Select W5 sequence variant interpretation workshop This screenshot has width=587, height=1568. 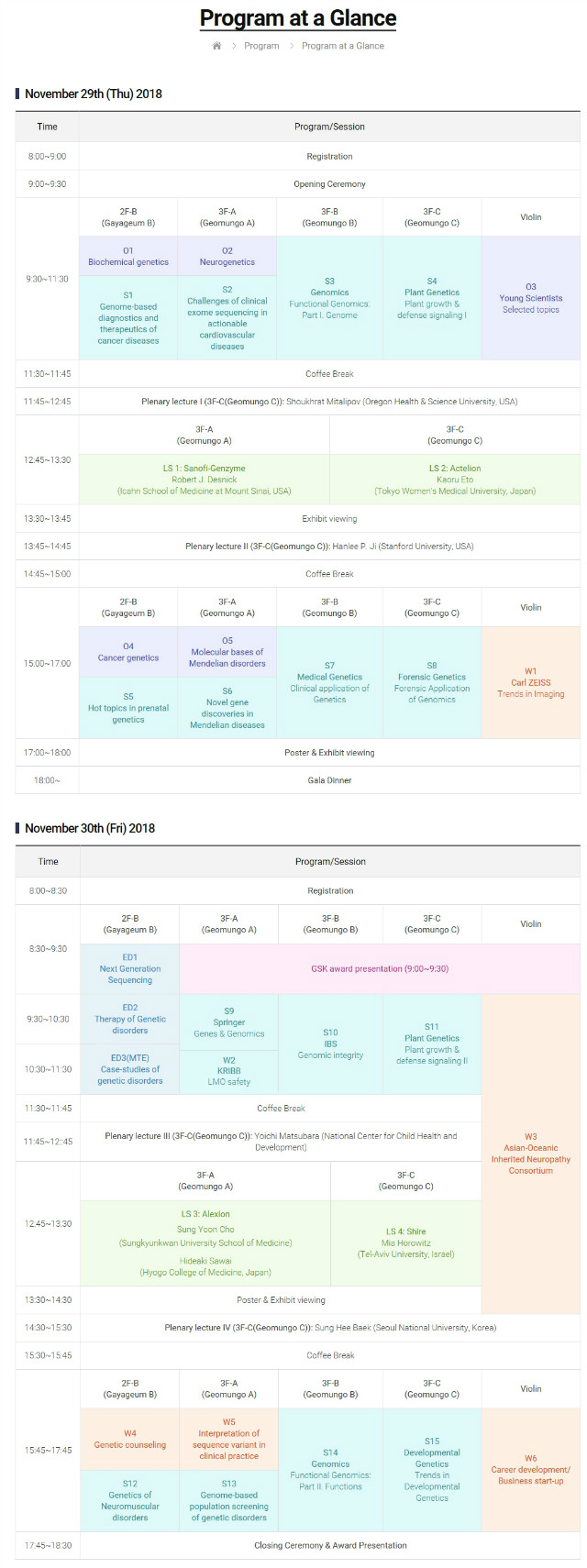[229, 1439]
